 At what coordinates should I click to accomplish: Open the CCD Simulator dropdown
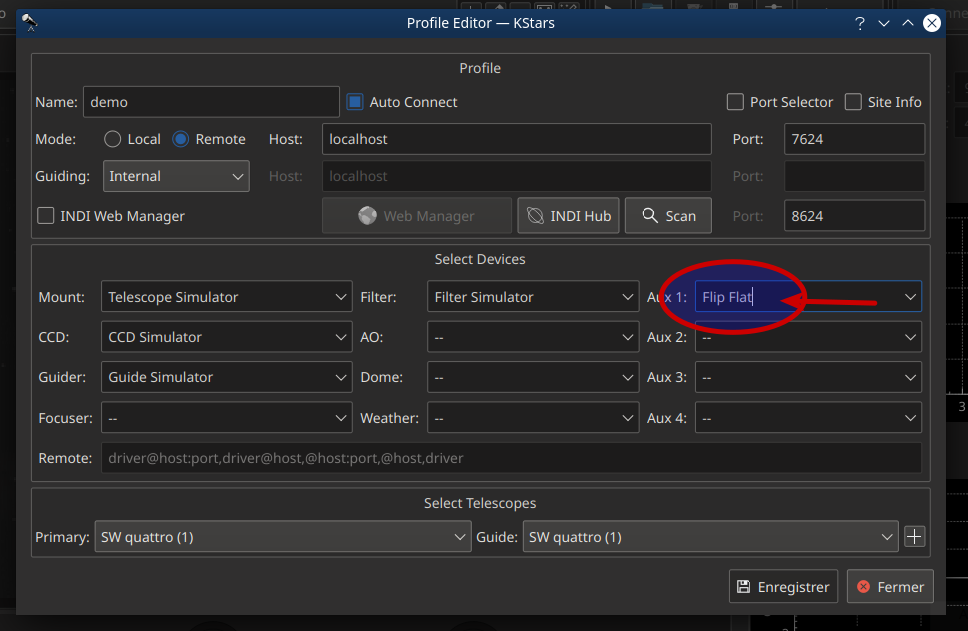(227, 337)
